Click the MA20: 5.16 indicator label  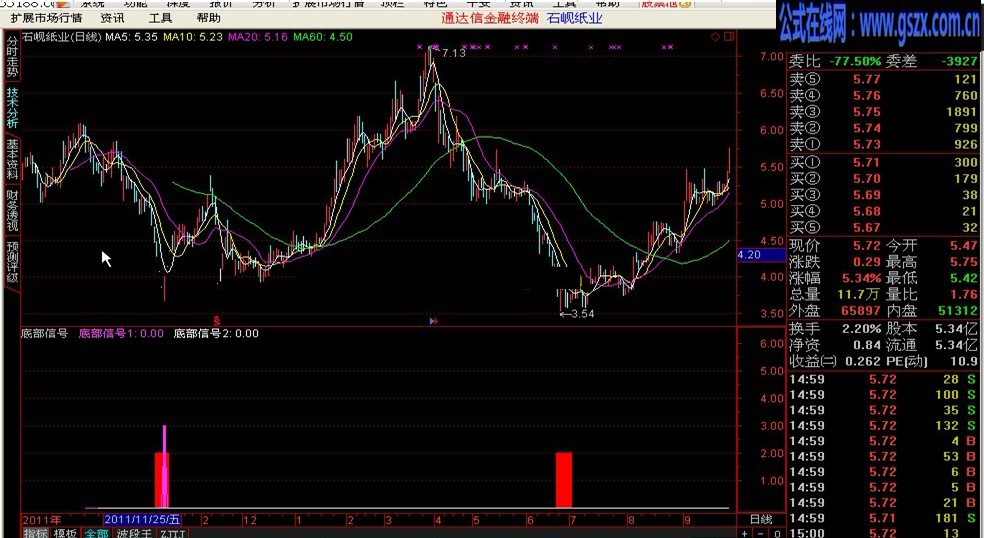click(258, 37)
